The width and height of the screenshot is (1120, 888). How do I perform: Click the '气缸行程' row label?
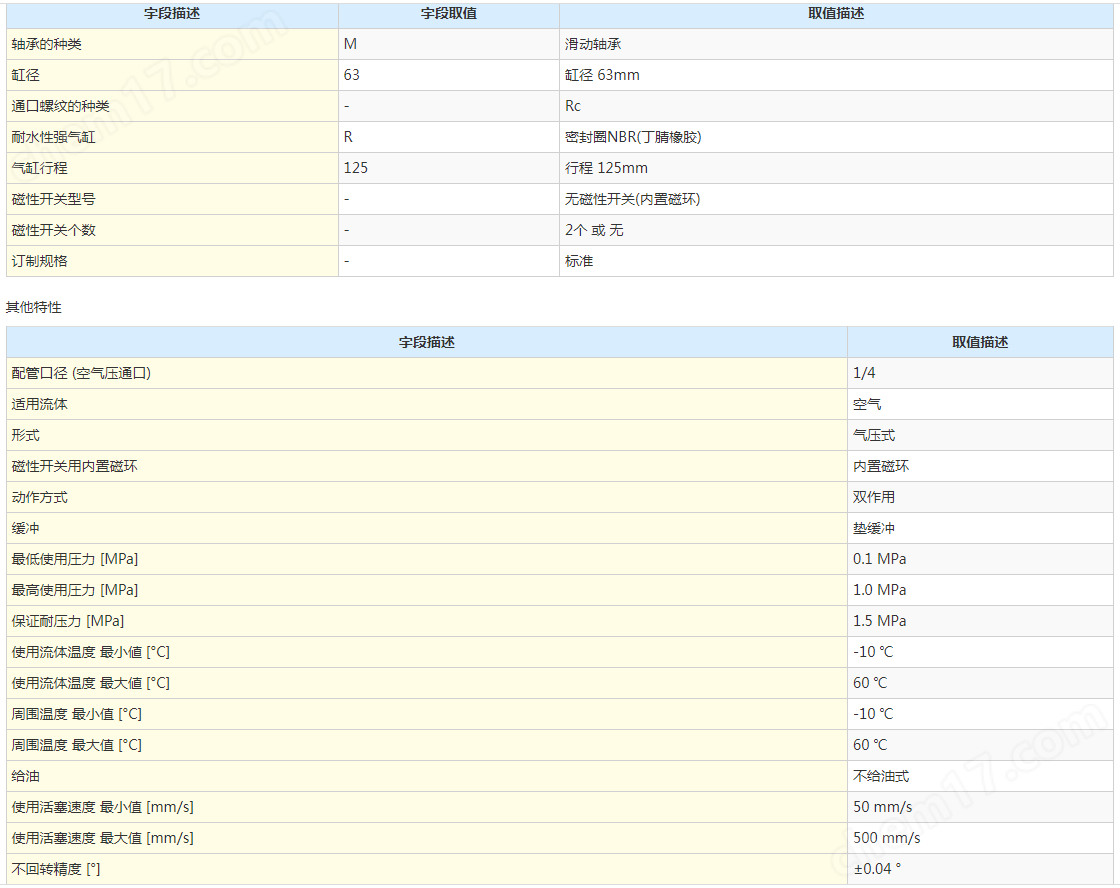pos(172,168)
